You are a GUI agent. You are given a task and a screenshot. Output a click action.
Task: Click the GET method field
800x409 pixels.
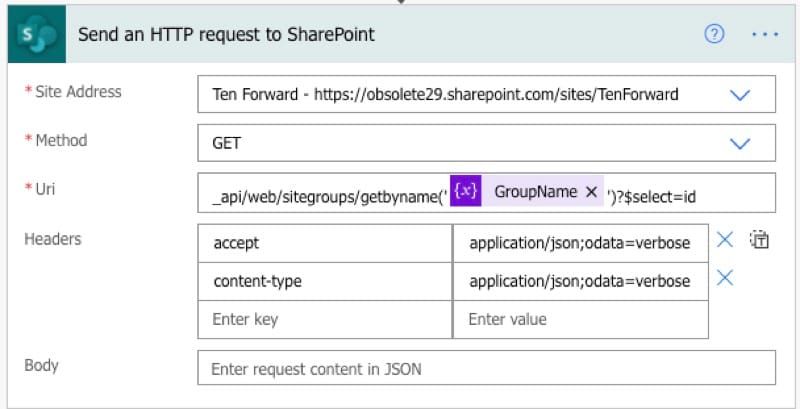coord(486,143)
